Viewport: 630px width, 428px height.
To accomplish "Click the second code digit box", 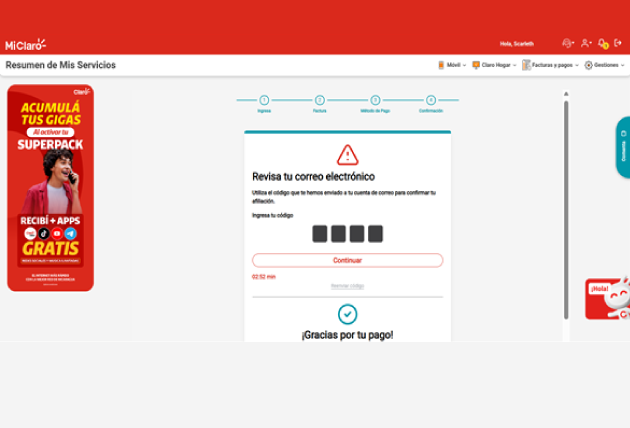I will (x=338, y=234).
